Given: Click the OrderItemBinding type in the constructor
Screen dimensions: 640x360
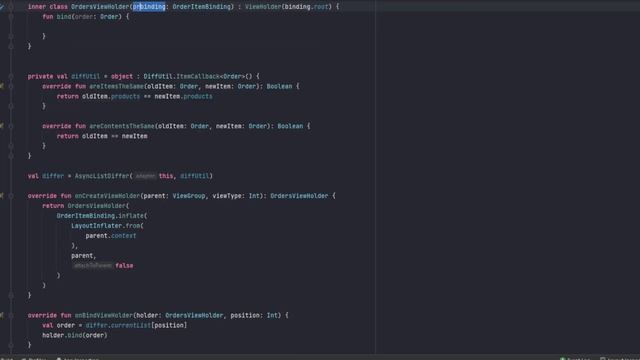Looking at the screenshot, I should [x=202, y=7].
